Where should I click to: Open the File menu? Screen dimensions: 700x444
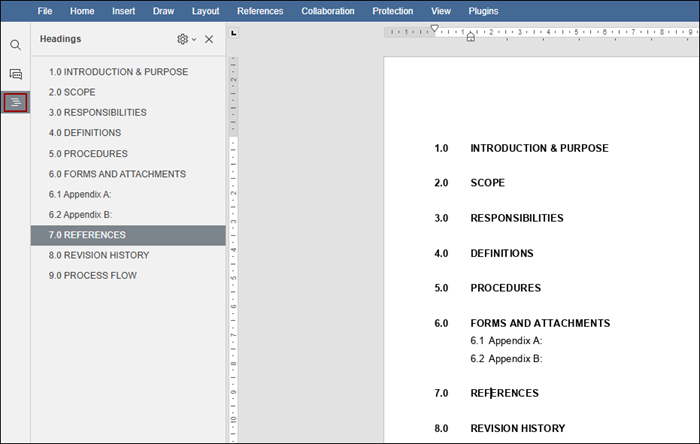tap(45, 11)
